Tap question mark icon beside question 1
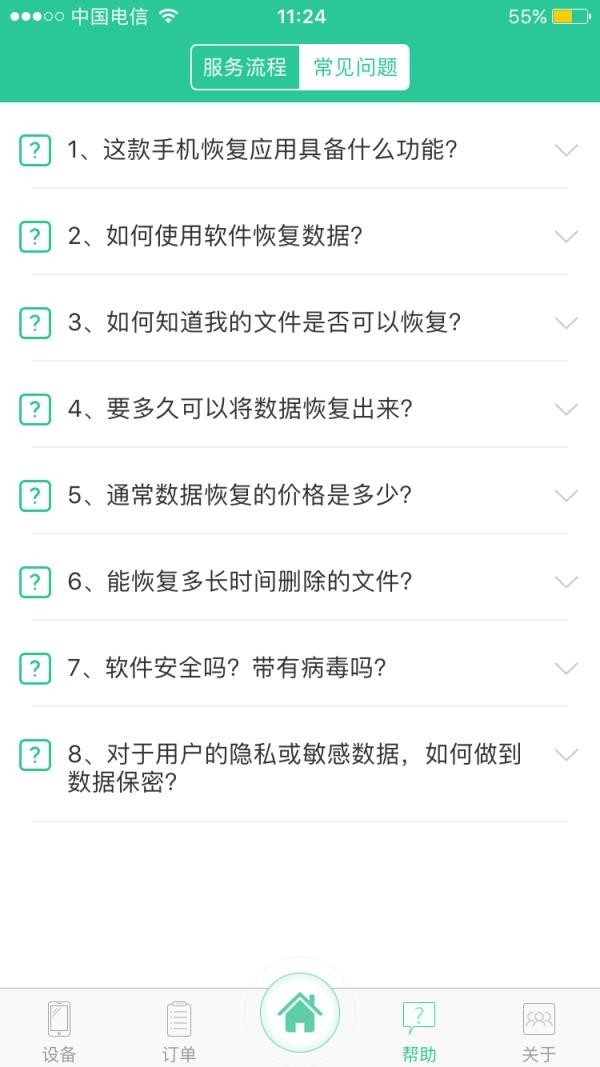The height and width of the screenshot is (1067, 600). tap(35, 151)
